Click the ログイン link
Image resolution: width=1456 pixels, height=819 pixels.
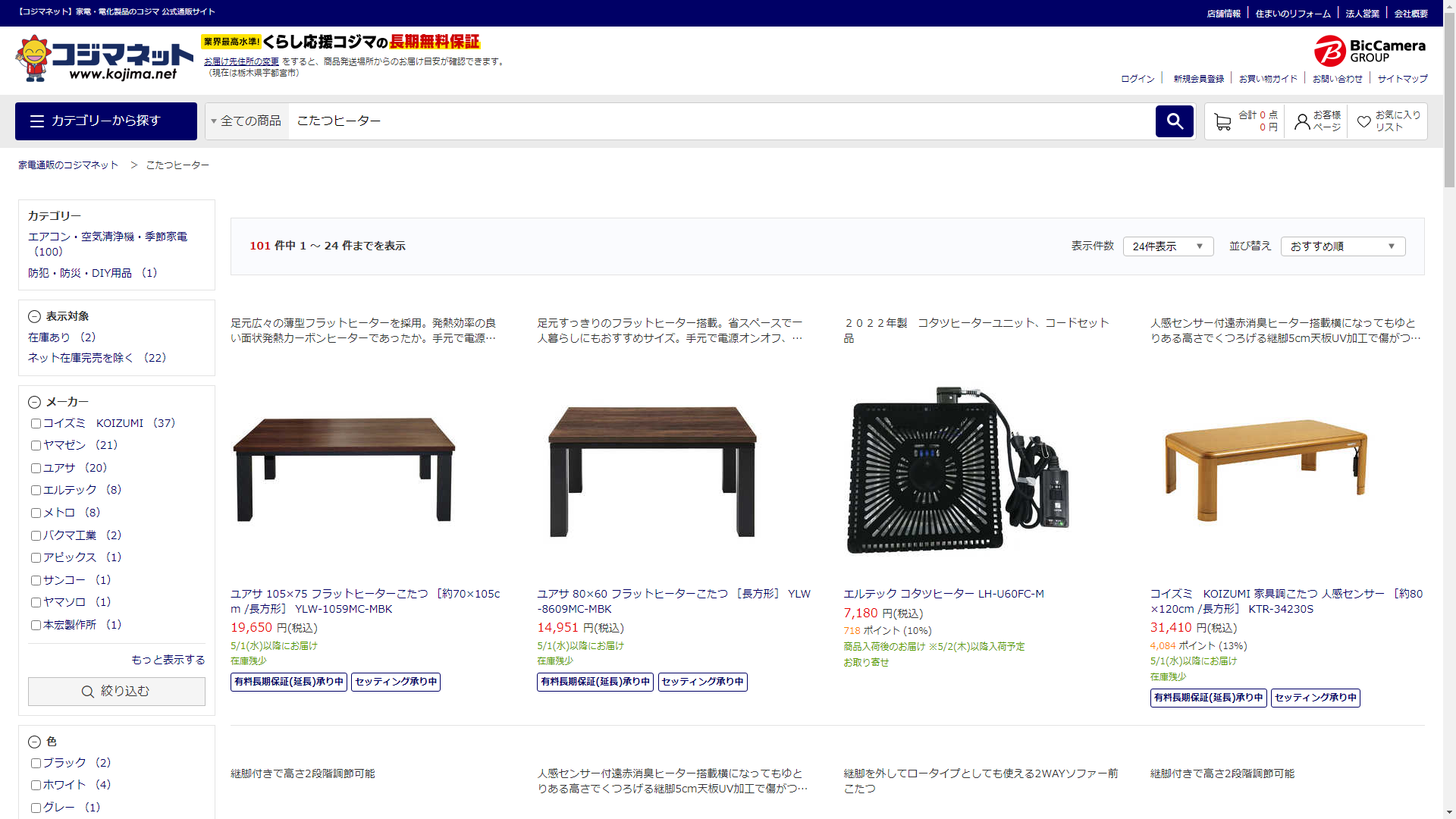pyautogui.click(x=1137, y=79)
